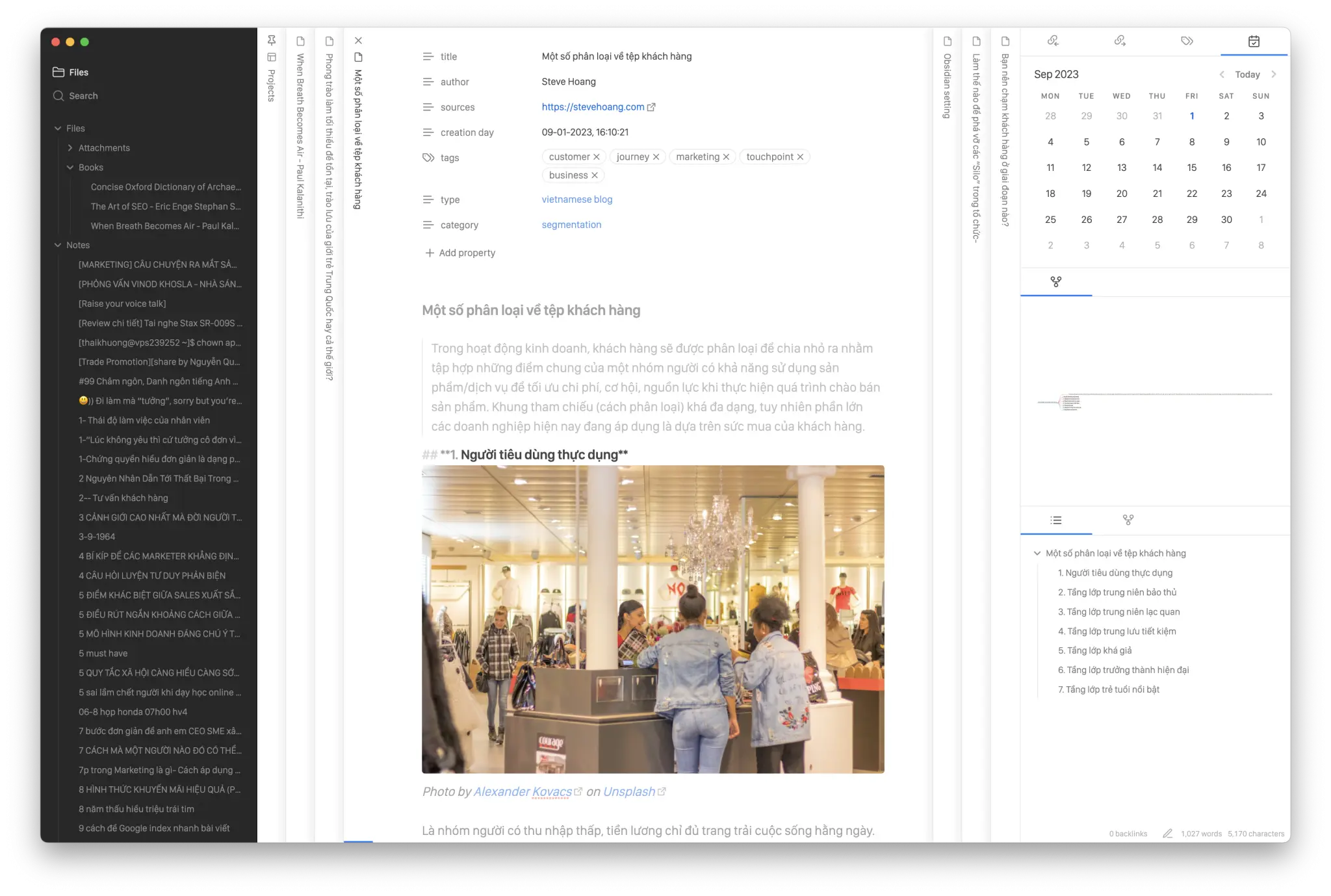Go to next month in calendar
The width and height of the screenshot is (1331, 896).
pos(1274,75)
